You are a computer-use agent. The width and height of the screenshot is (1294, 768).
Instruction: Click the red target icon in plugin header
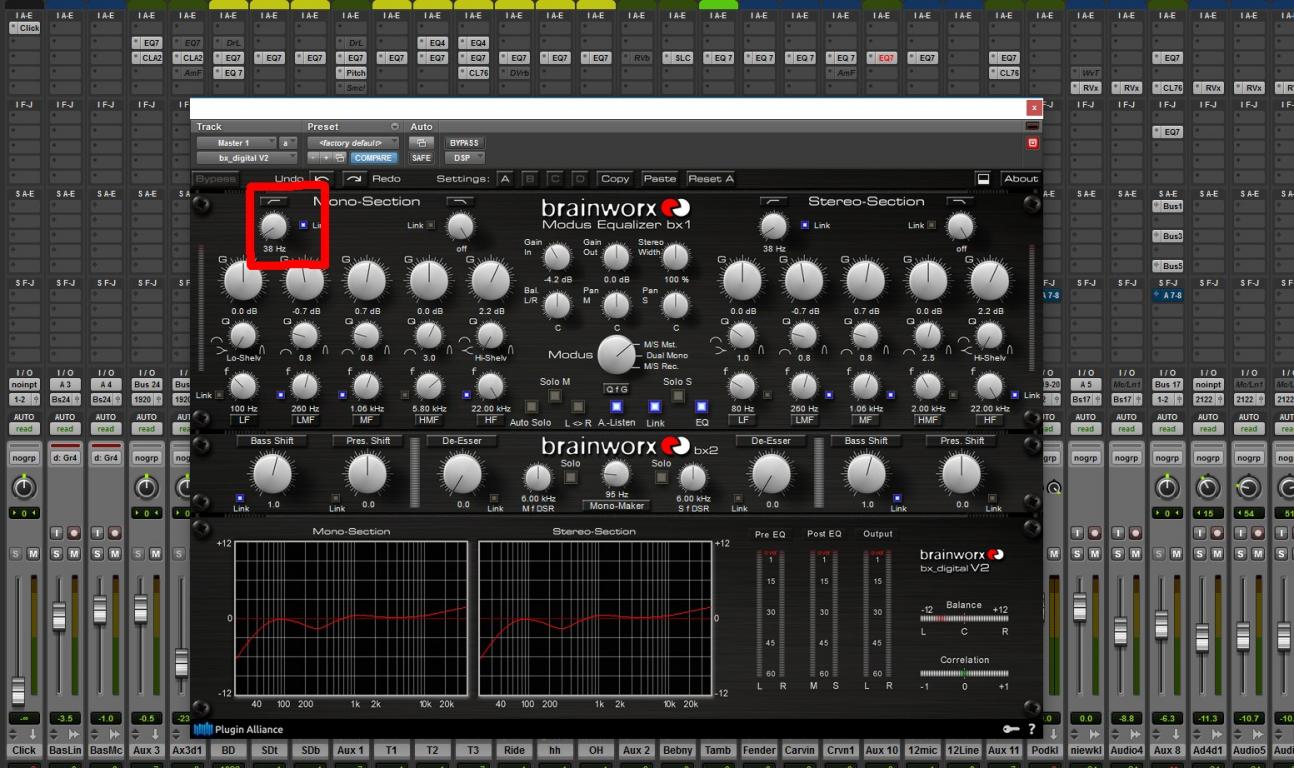click(x=1033, y=143)
